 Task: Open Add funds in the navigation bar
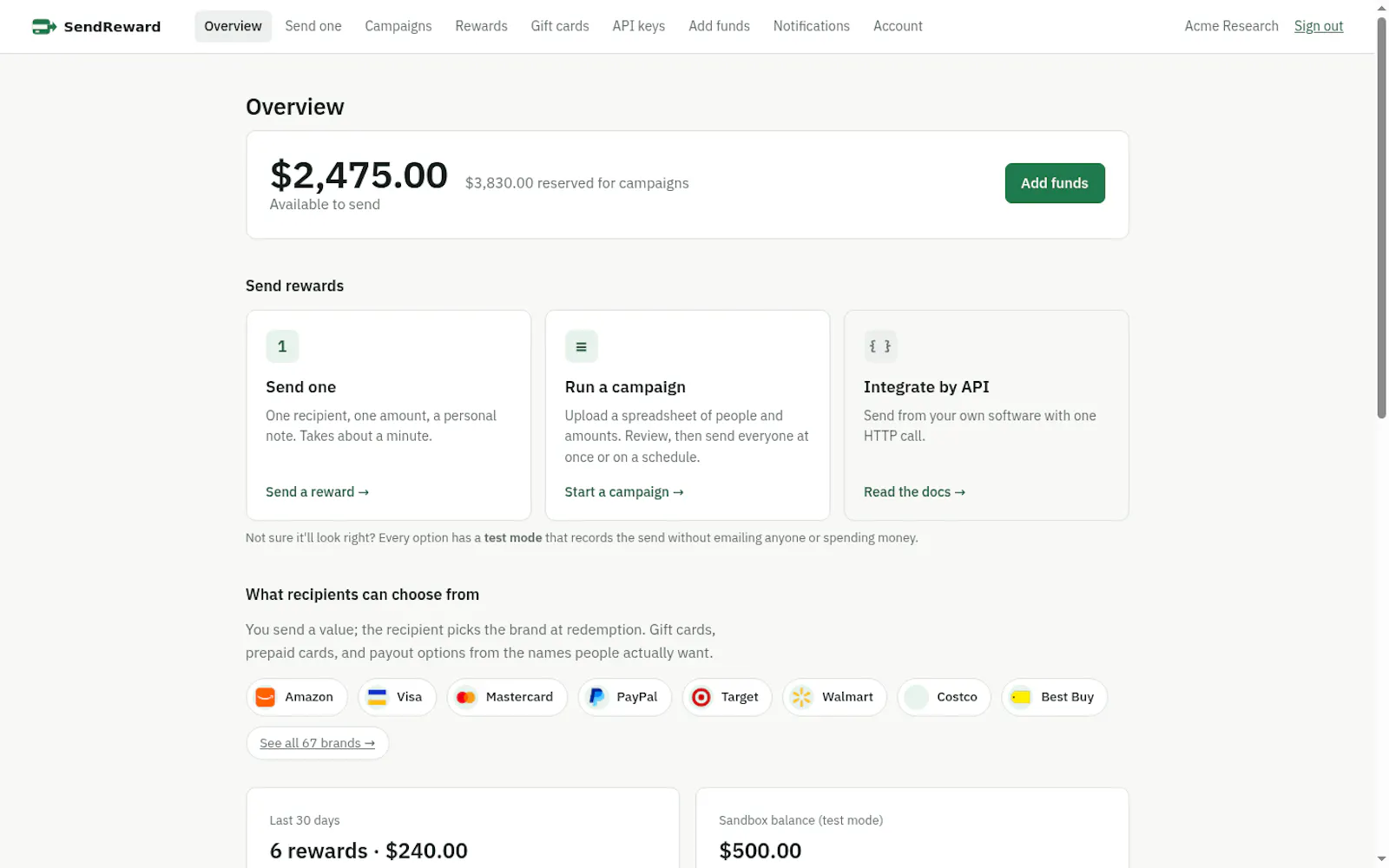(x=719, y=26)
